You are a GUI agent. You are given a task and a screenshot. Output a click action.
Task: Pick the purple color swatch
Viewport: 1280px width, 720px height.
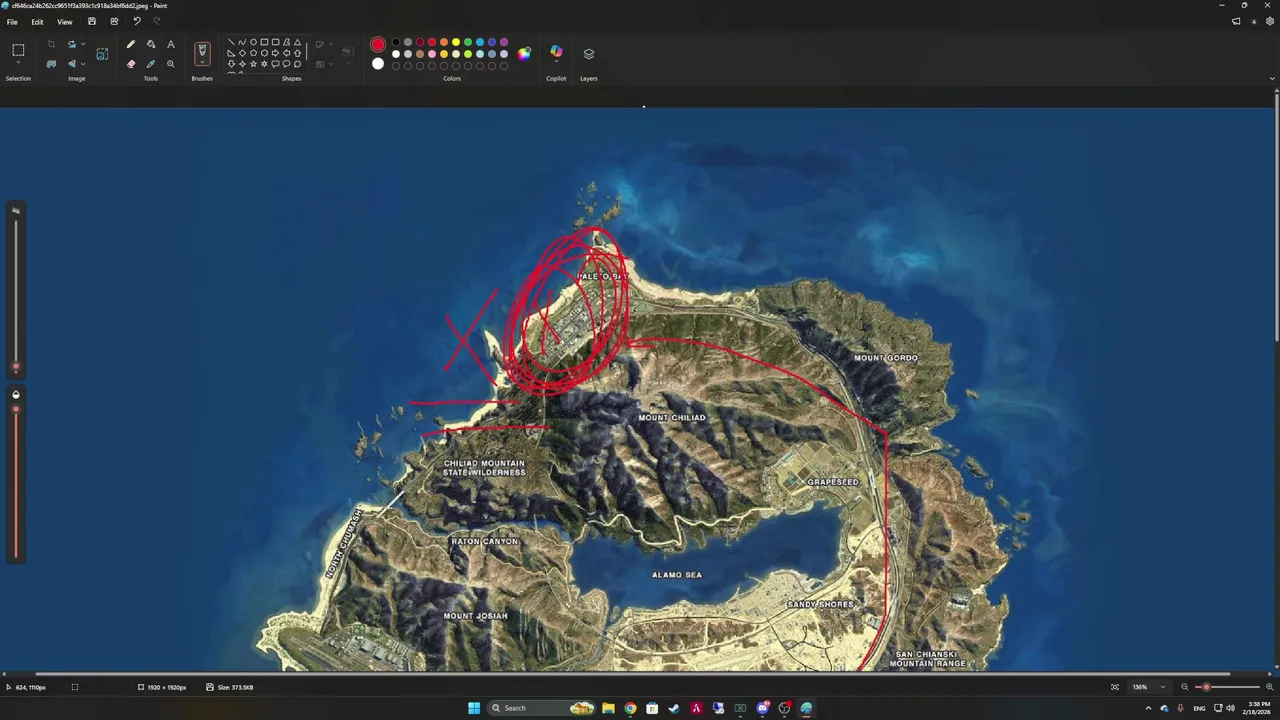[x=504, y=42]
